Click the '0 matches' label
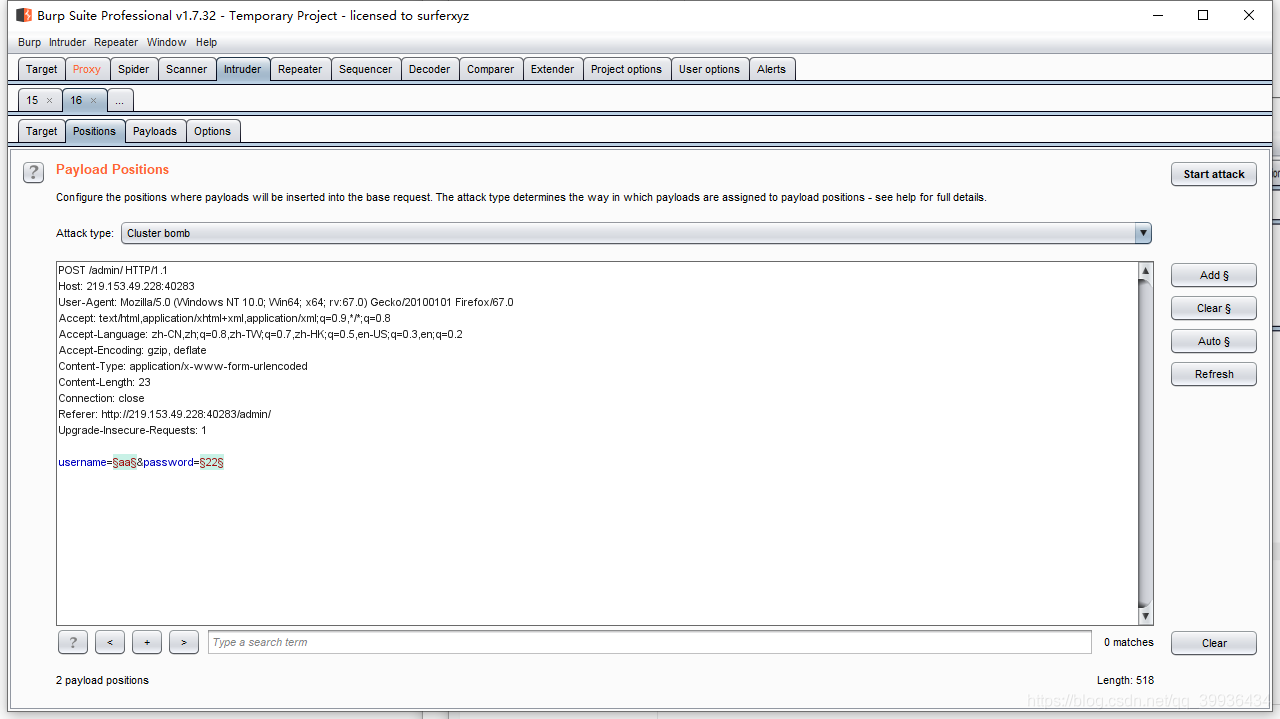Screen dimensions: 1280x719 tap(1129, 642)
